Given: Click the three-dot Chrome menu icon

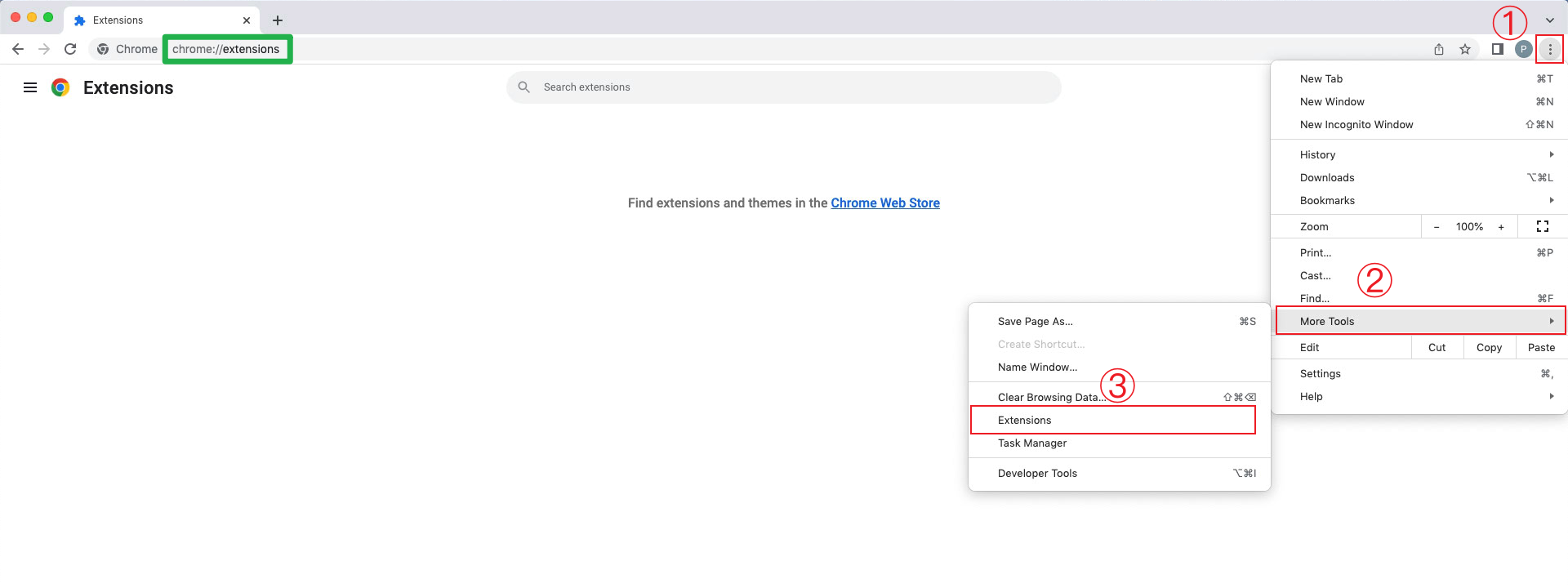Looking at the screenshot, I should pos(1549,49).
